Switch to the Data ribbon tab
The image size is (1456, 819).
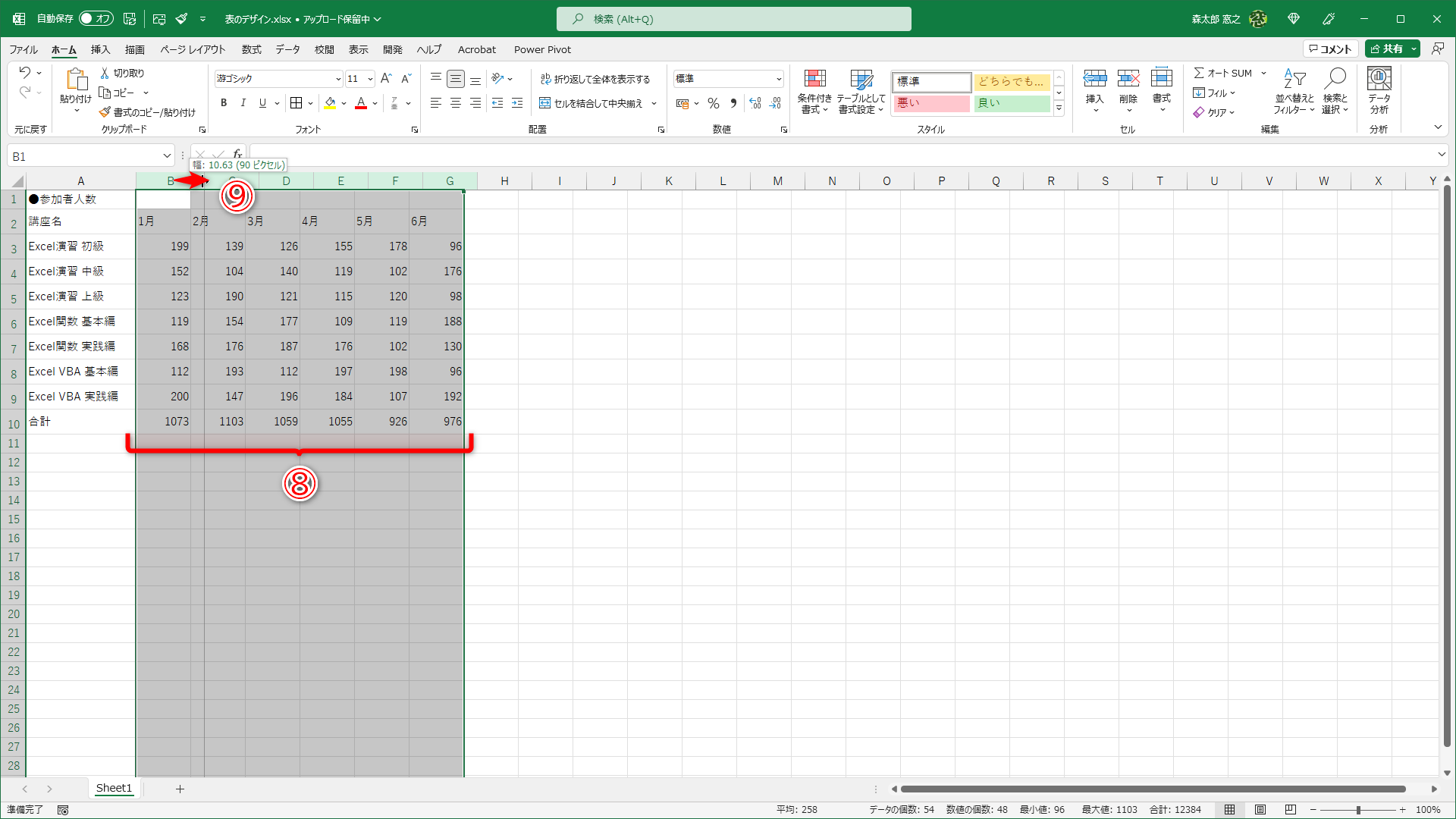(x=287, y=49)
